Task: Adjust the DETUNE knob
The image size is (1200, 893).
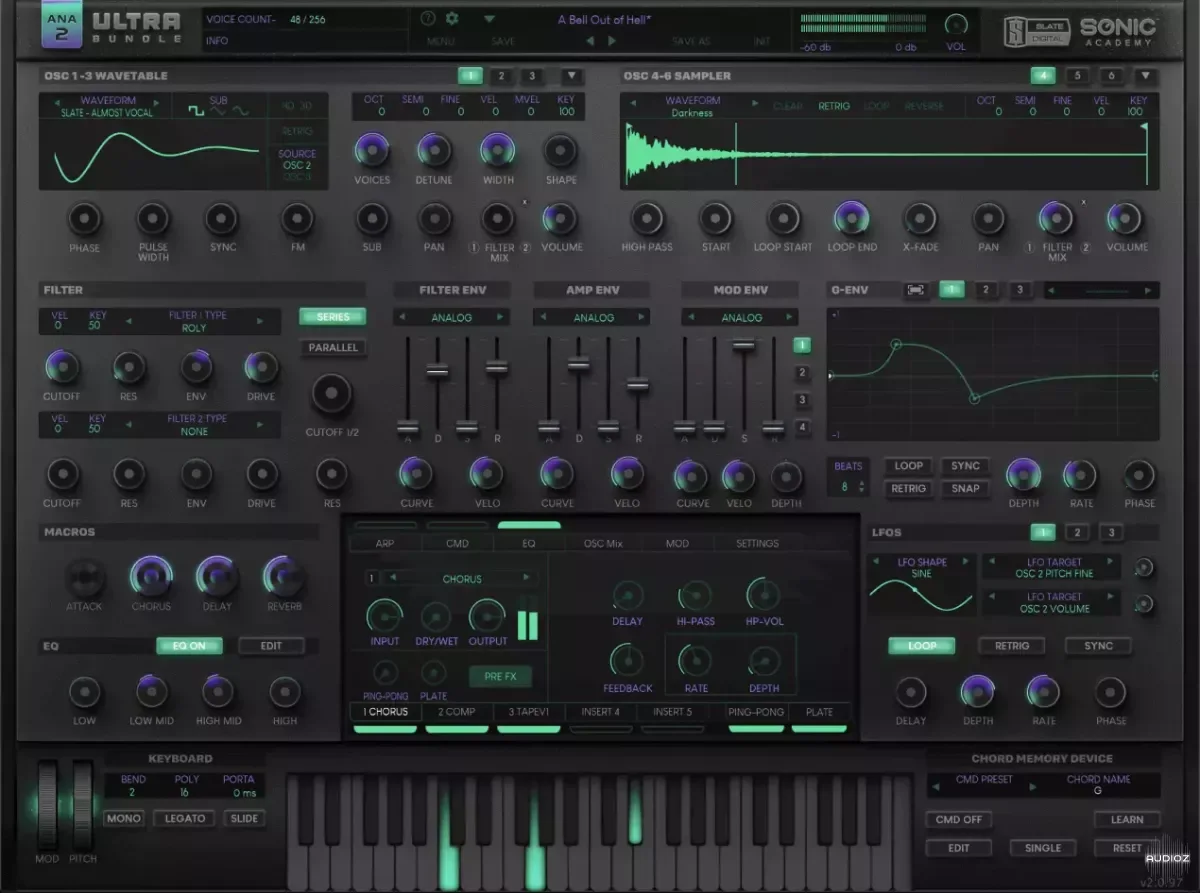Action: [435, 151]
